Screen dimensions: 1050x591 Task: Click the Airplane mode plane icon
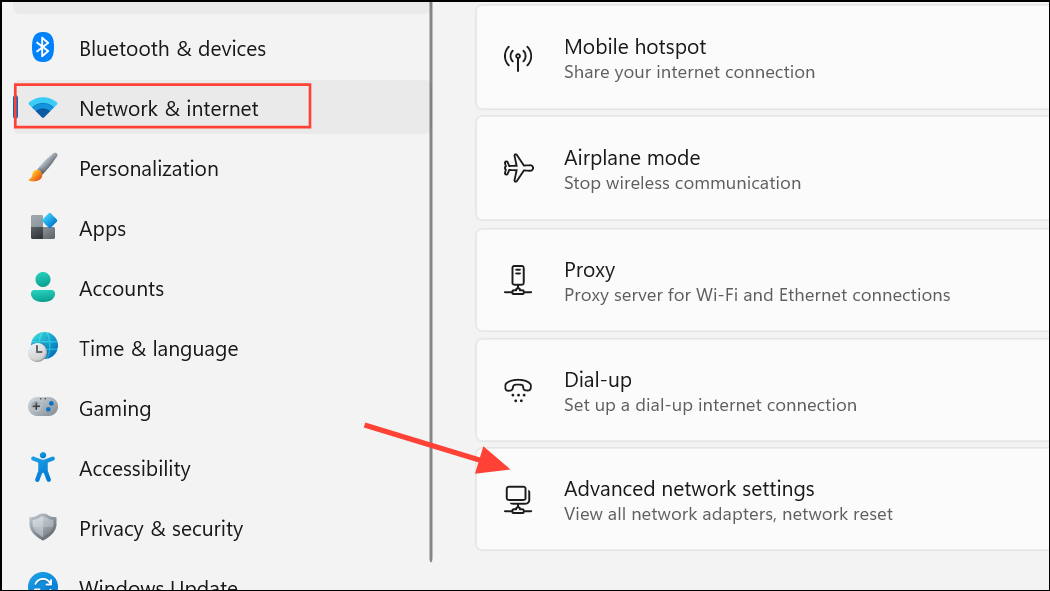coord(518,168)
